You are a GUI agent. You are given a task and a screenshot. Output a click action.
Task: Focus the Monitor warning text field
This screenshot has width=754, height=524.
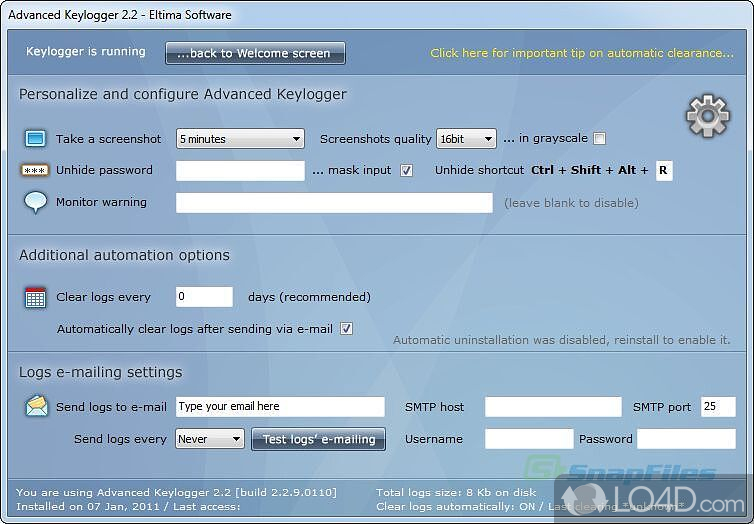click(x=334, y=202)
